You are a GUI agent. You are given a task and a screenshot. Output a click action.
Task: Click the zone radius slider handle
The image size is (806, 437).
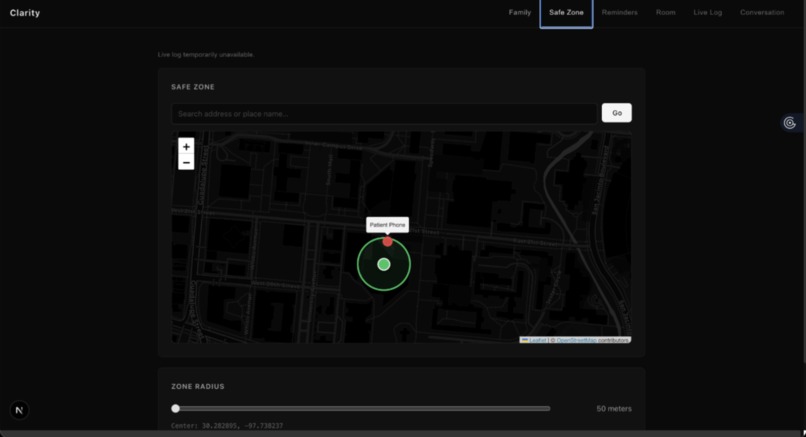175,408
